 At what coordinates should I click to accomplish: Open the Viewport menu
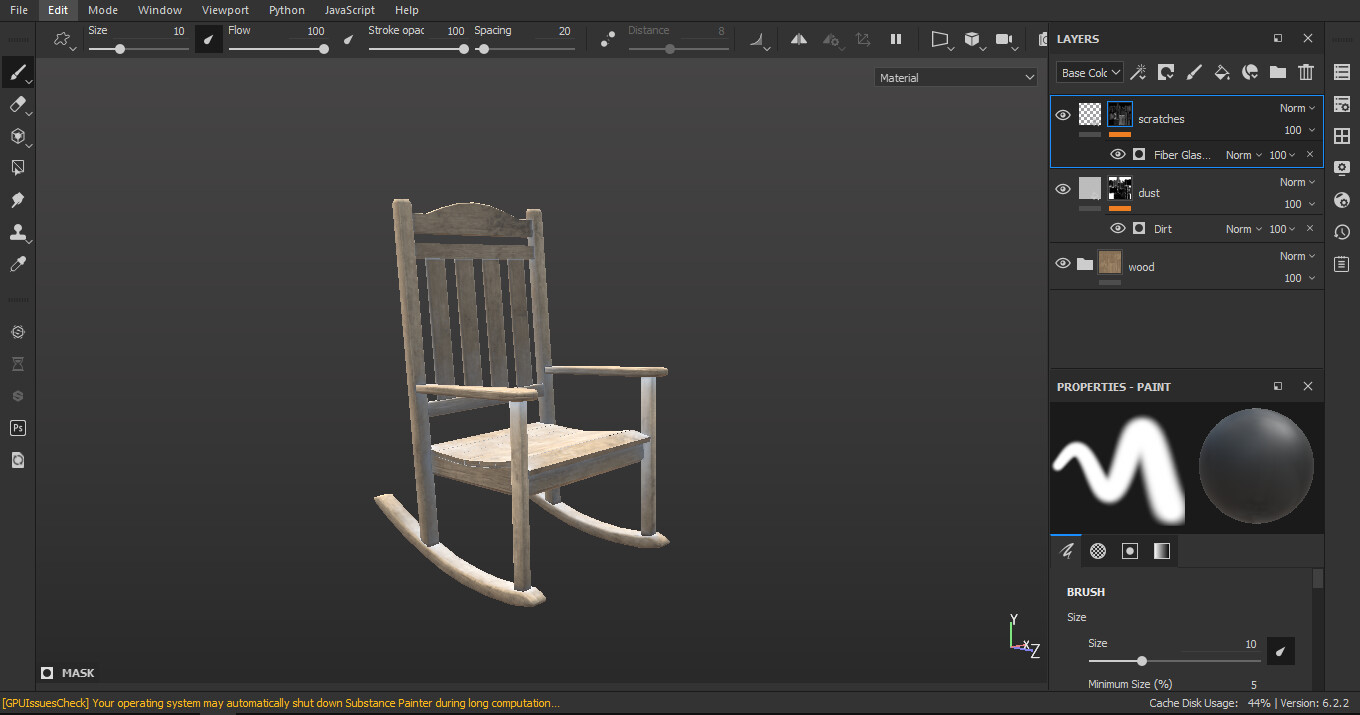pos(225,10)
